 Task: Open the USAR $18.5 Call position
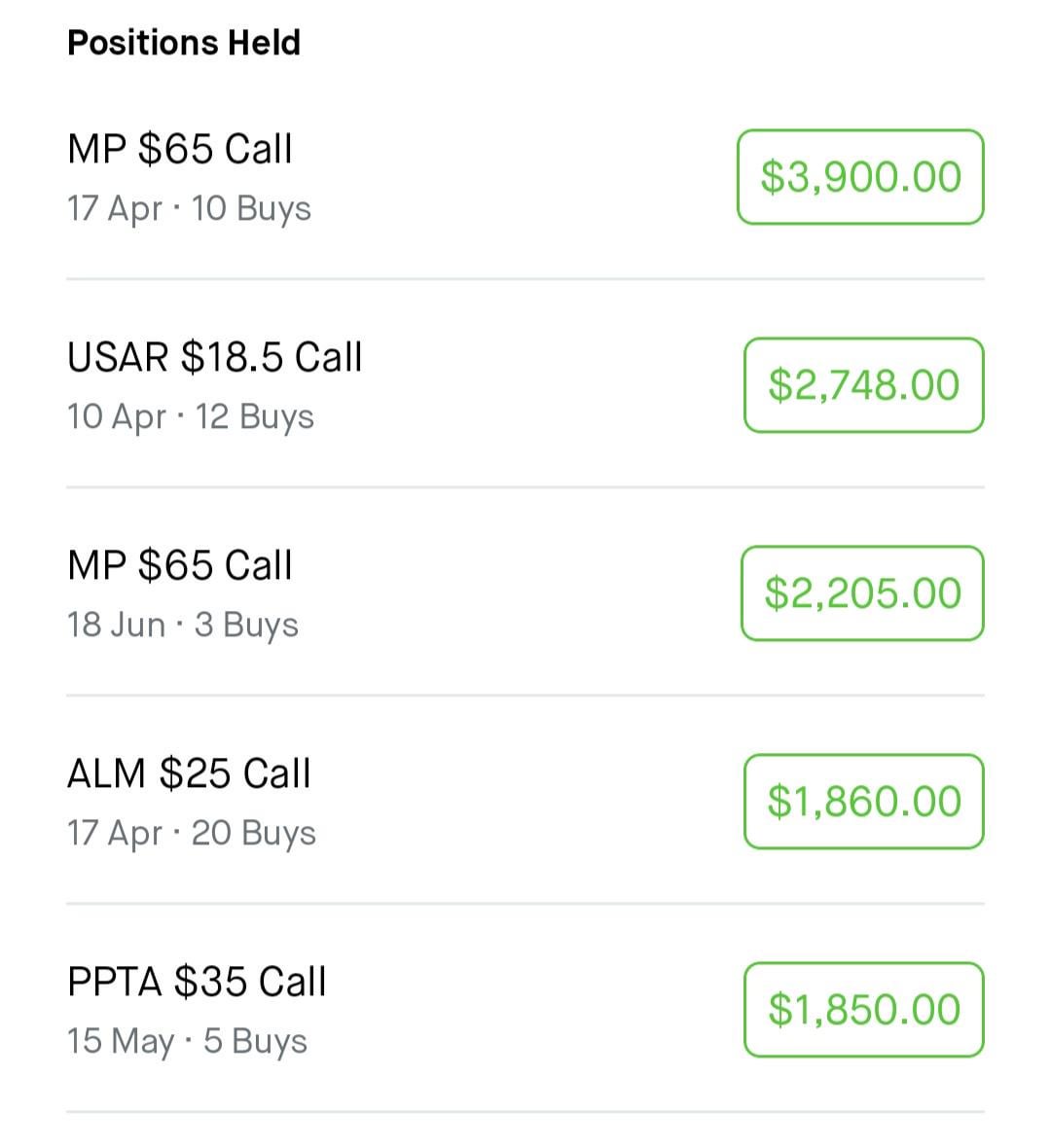point(214,358)
